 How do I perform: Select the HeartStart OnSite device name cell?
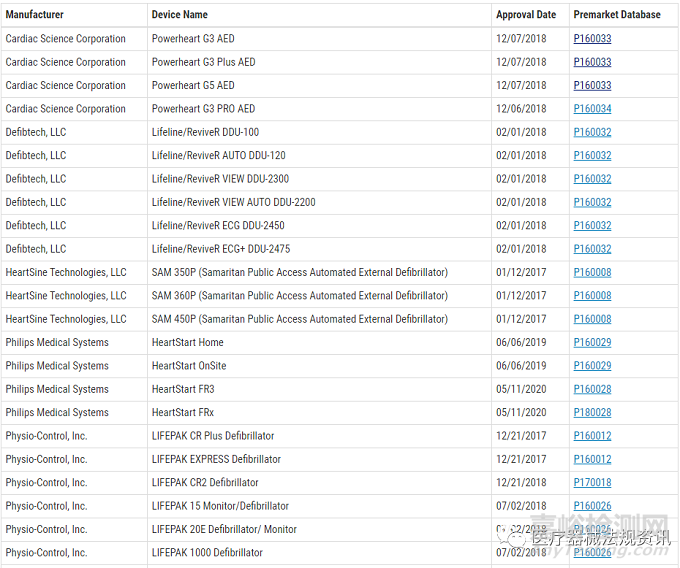click(189, 366)
